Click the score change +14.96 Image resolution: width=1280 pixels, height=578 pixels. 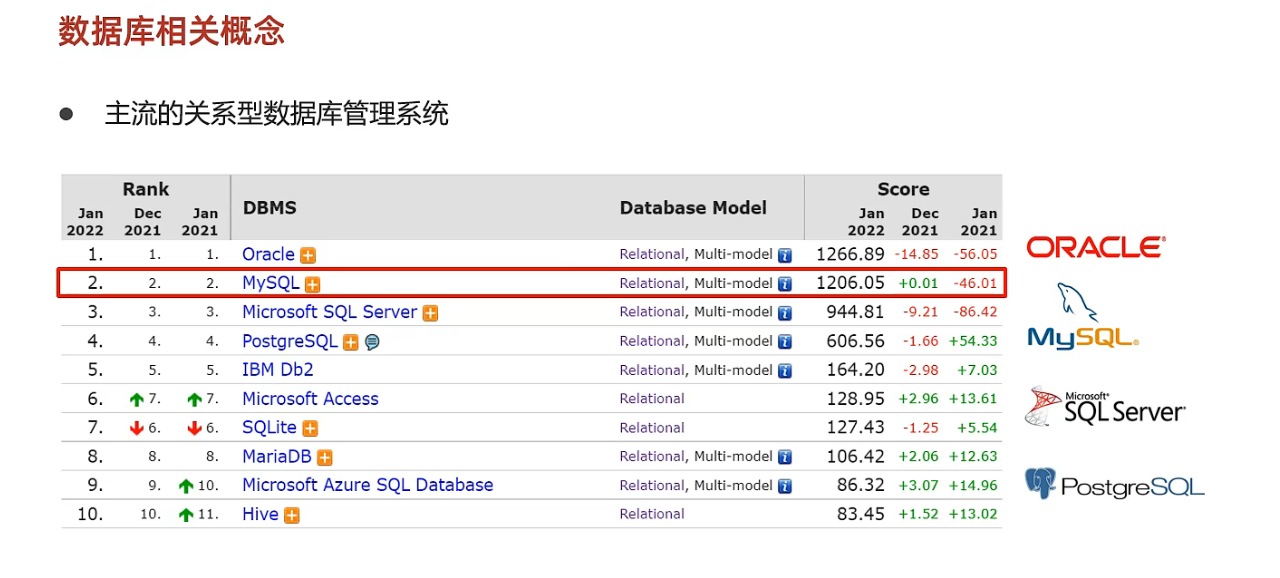point(973,486)
